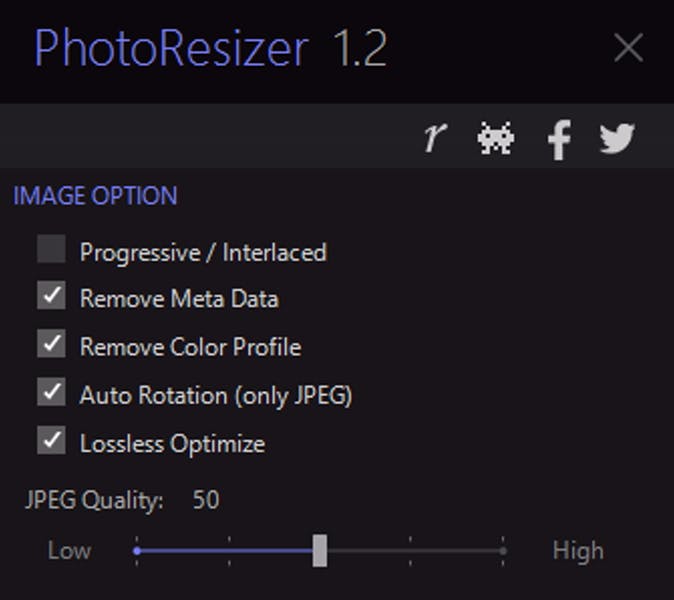674x600 pixels.
Task: Click the Progressive / Interlaced label text
Action: pyautogui.click(x=203, y=252)
